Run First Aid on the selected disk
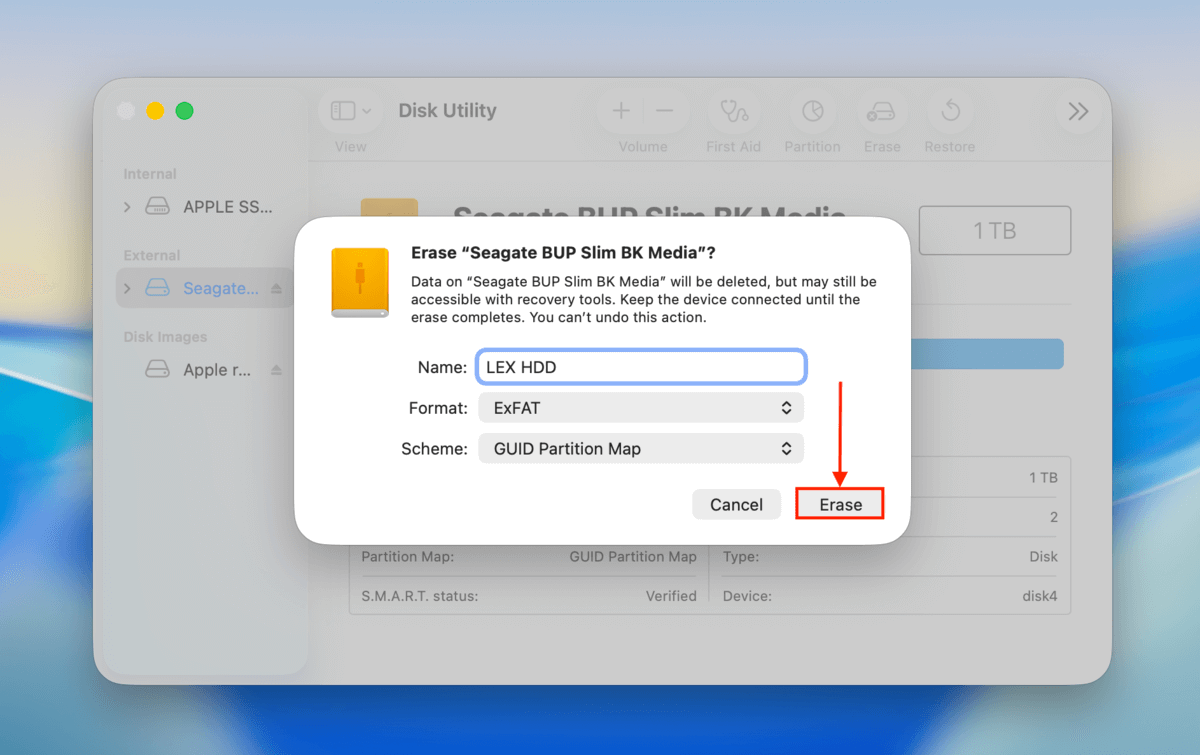Image resolution: width=1200 pixels, height=755 pixels. pos(733,112)
